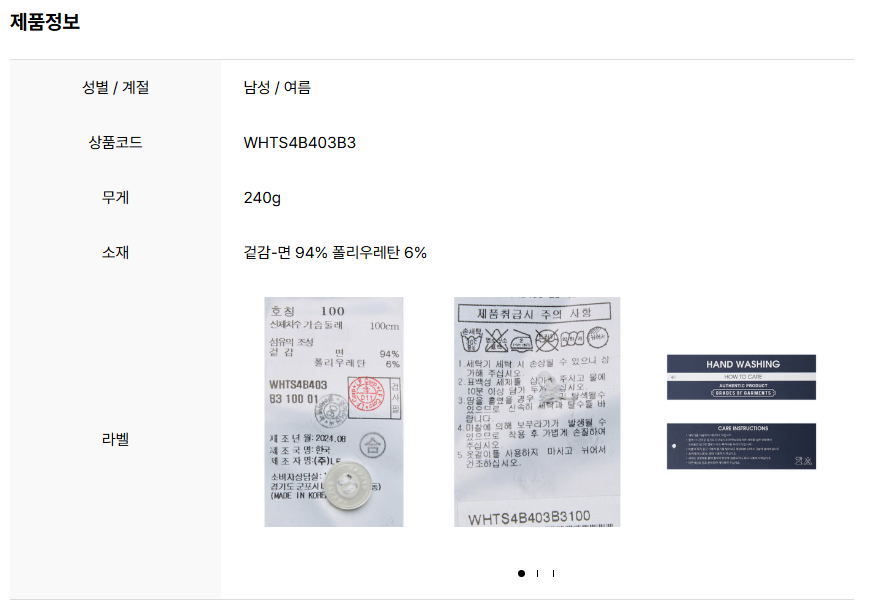
Task: Click the 겉감-면 94% 폴리우레탄 6% material text
Action: click(335, 252)
